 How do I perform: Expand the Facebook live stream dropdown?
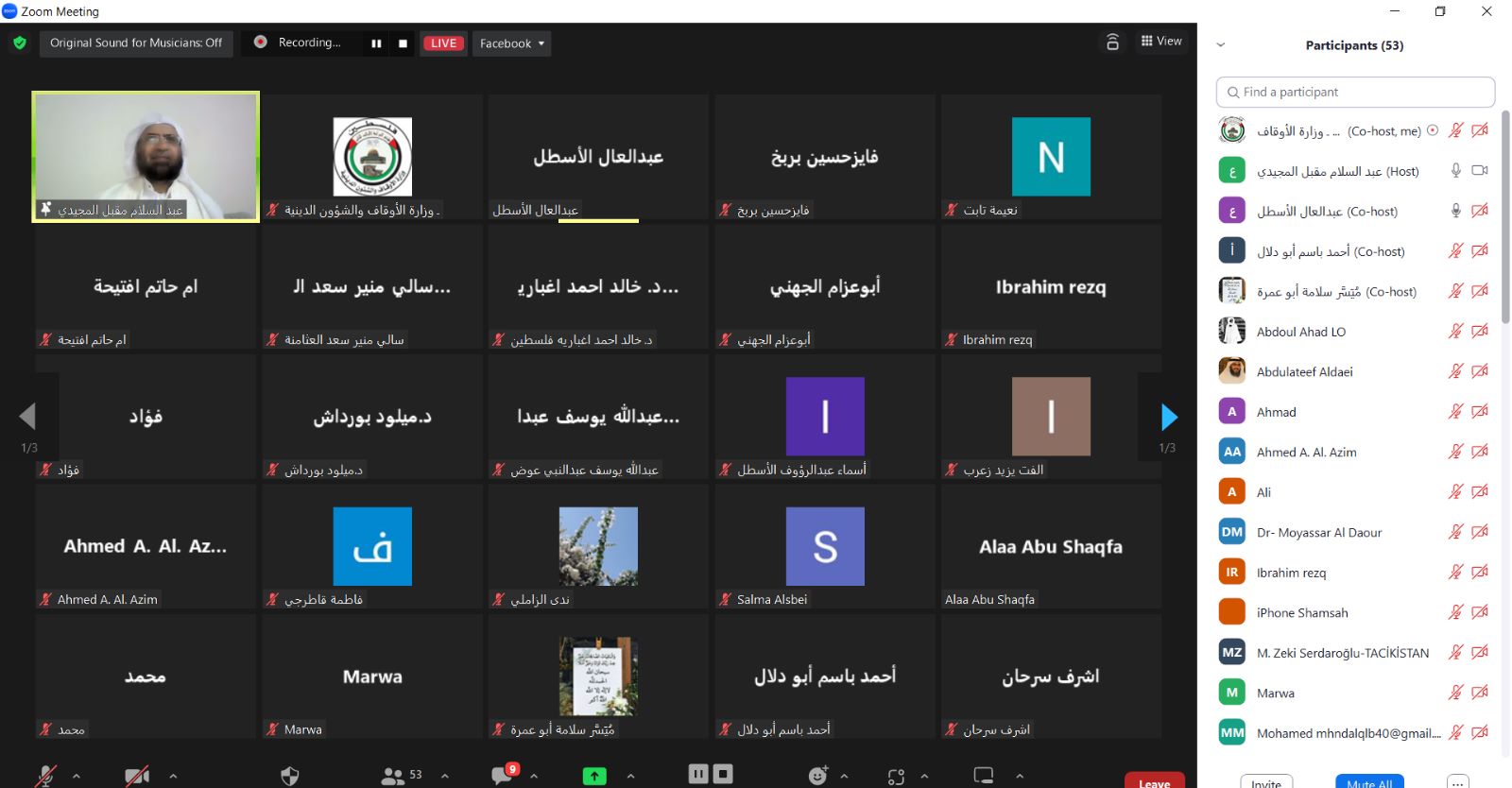click(x=511, y=43)
